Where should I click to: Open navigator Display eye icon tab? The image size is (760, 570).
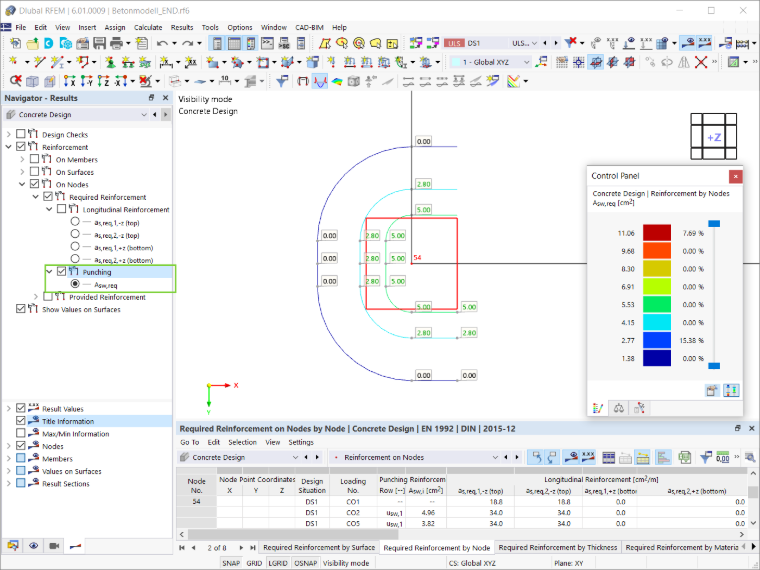tap(33, 546)
